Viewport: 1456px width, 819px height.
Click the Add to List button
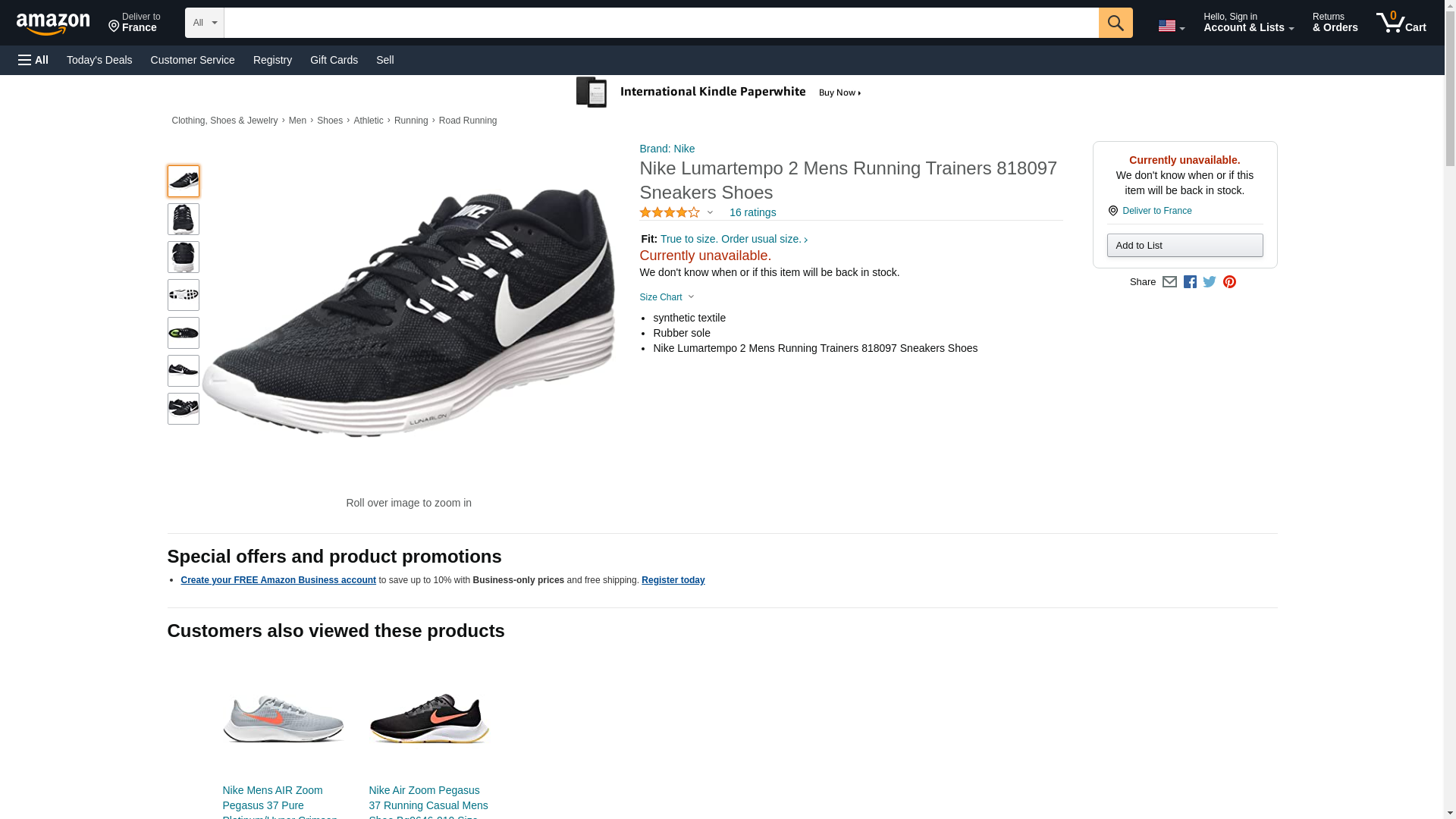(1185, 246)
